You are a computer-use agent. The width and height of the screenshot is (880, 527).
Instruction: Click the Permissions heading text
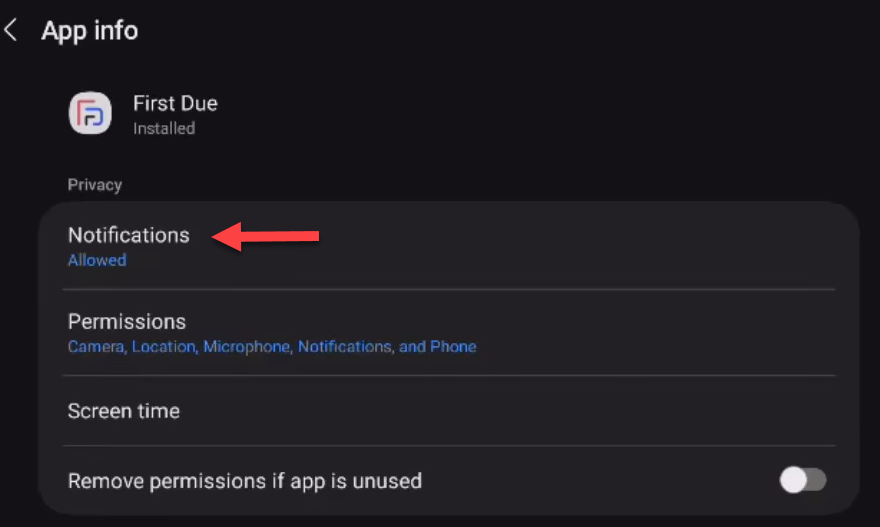click(x=127, y=322)
